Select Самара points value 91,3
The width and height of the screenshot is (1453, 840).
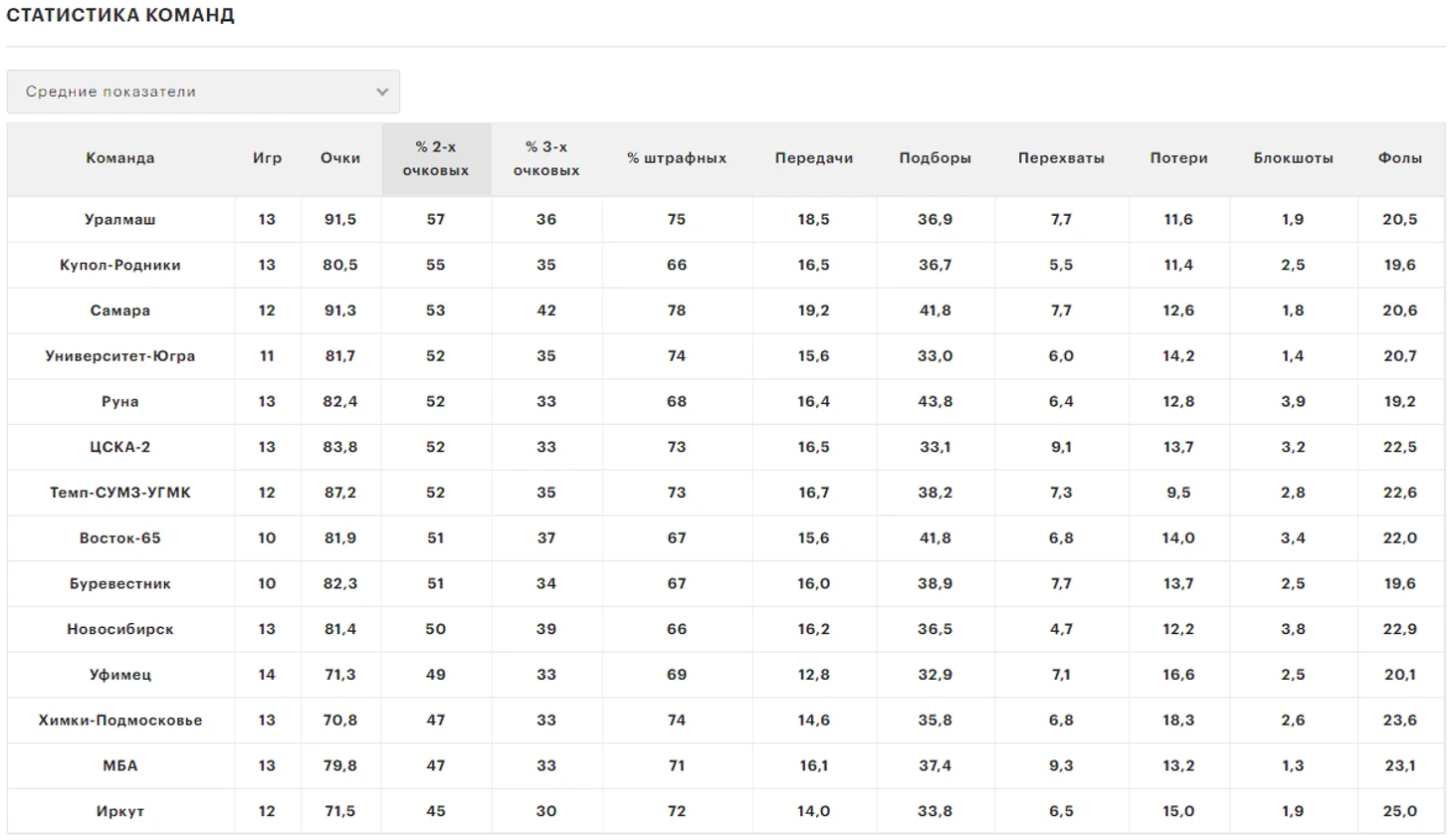340,311
